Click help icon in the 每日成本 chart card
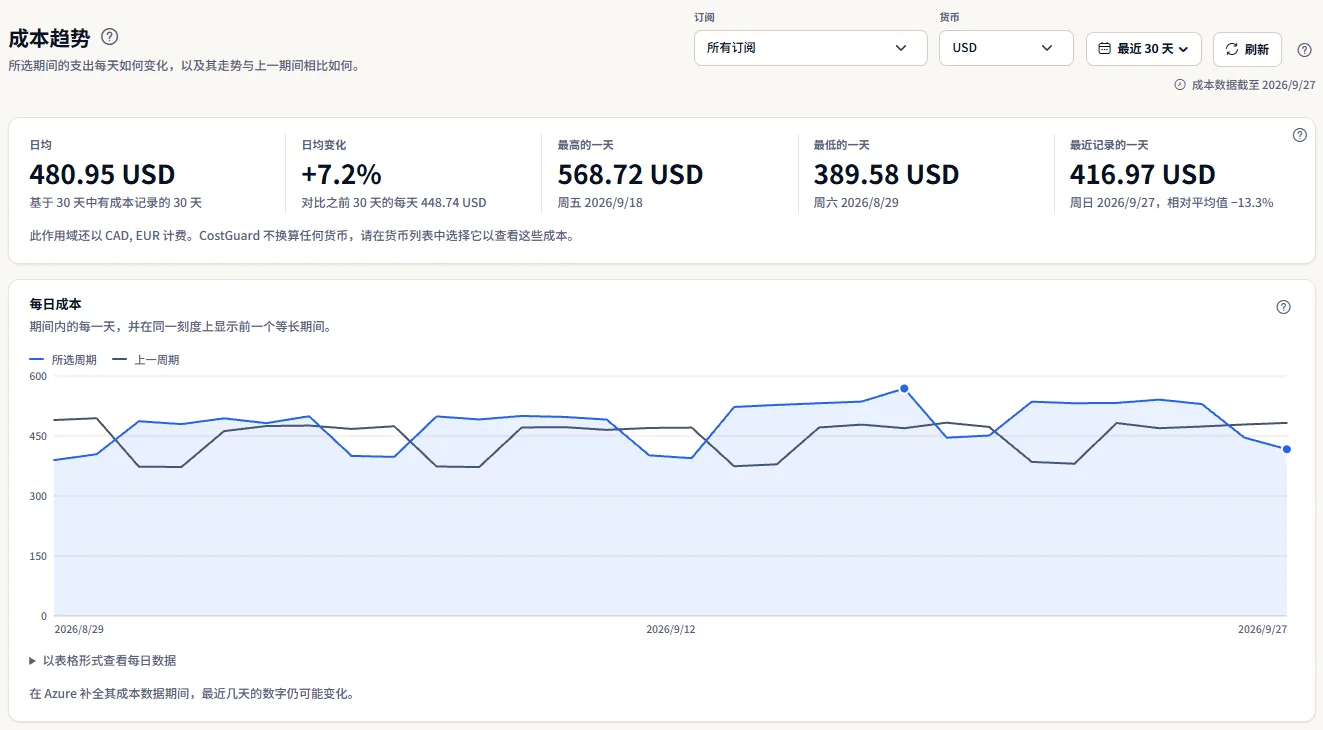The width and height of the screenshot is (1323, 730). pos(1284,307)
